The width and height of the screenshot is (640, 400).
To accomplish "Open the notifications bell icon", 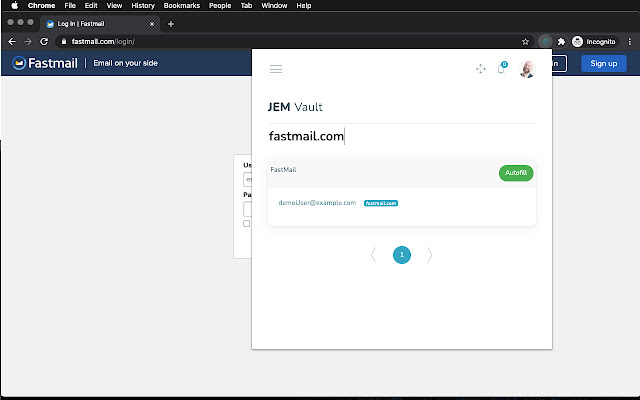I will (502, 69).
